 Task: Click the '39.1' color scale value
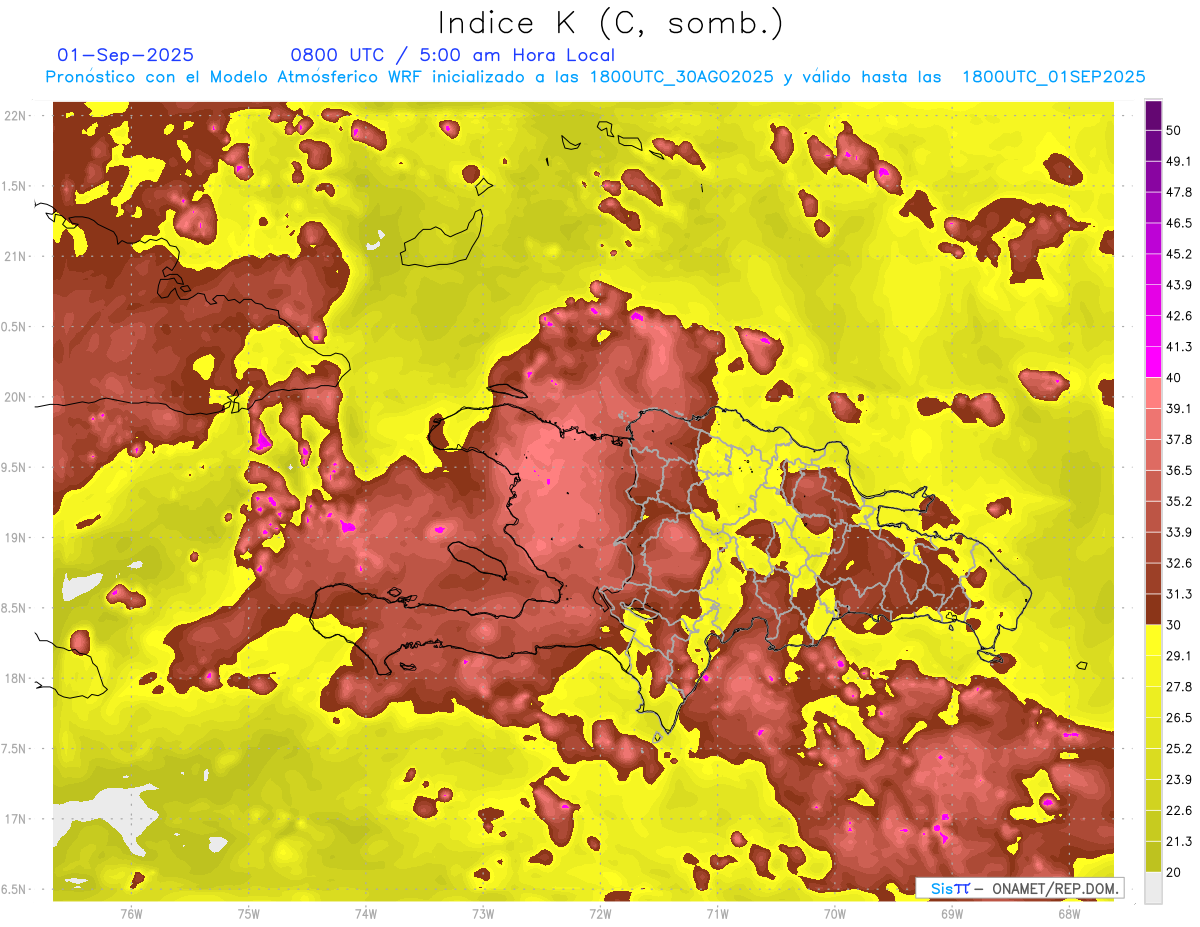click(1178, 408)
